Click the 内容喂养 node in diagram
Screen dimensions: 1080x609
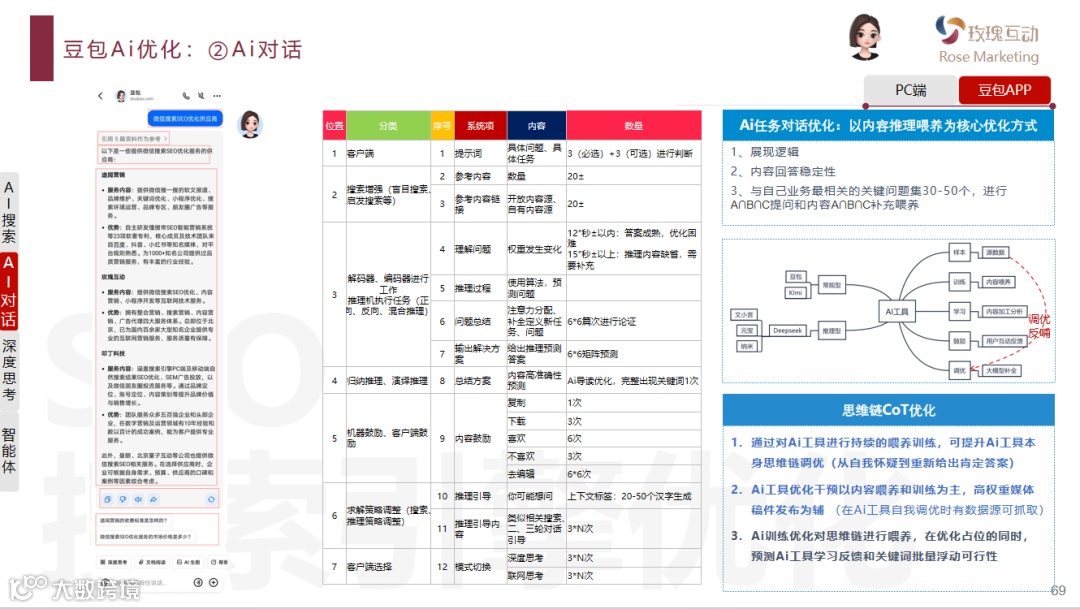998,282
